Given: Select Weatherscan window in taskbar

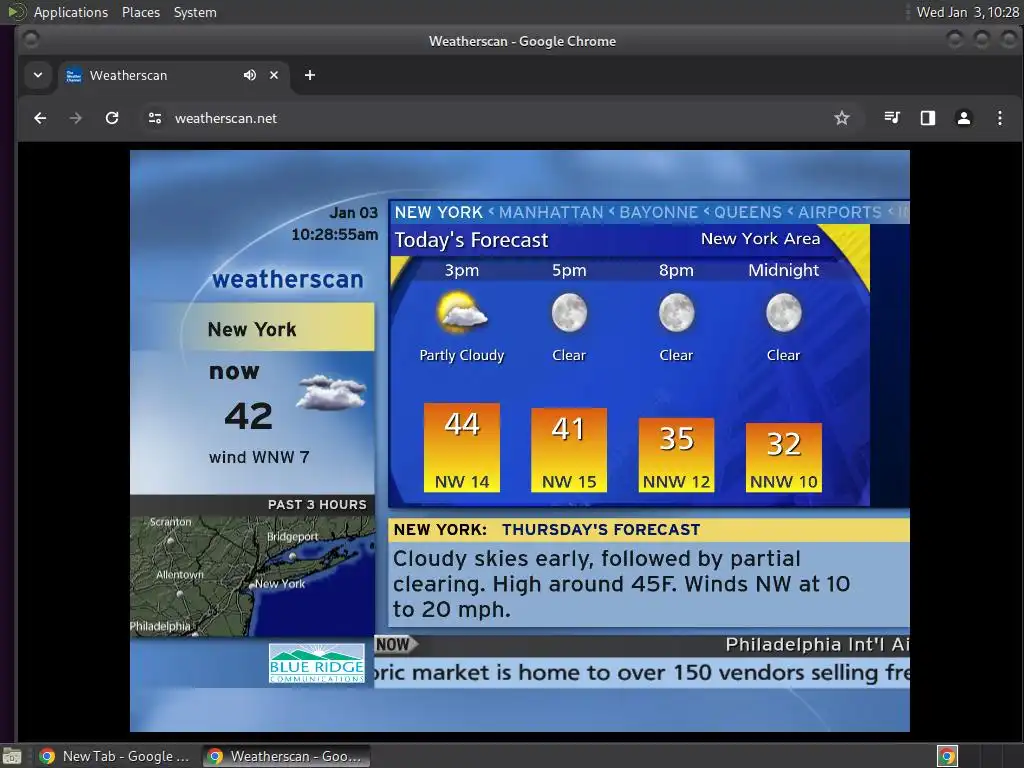Looking at the screenshot, I should click(285, 756).
